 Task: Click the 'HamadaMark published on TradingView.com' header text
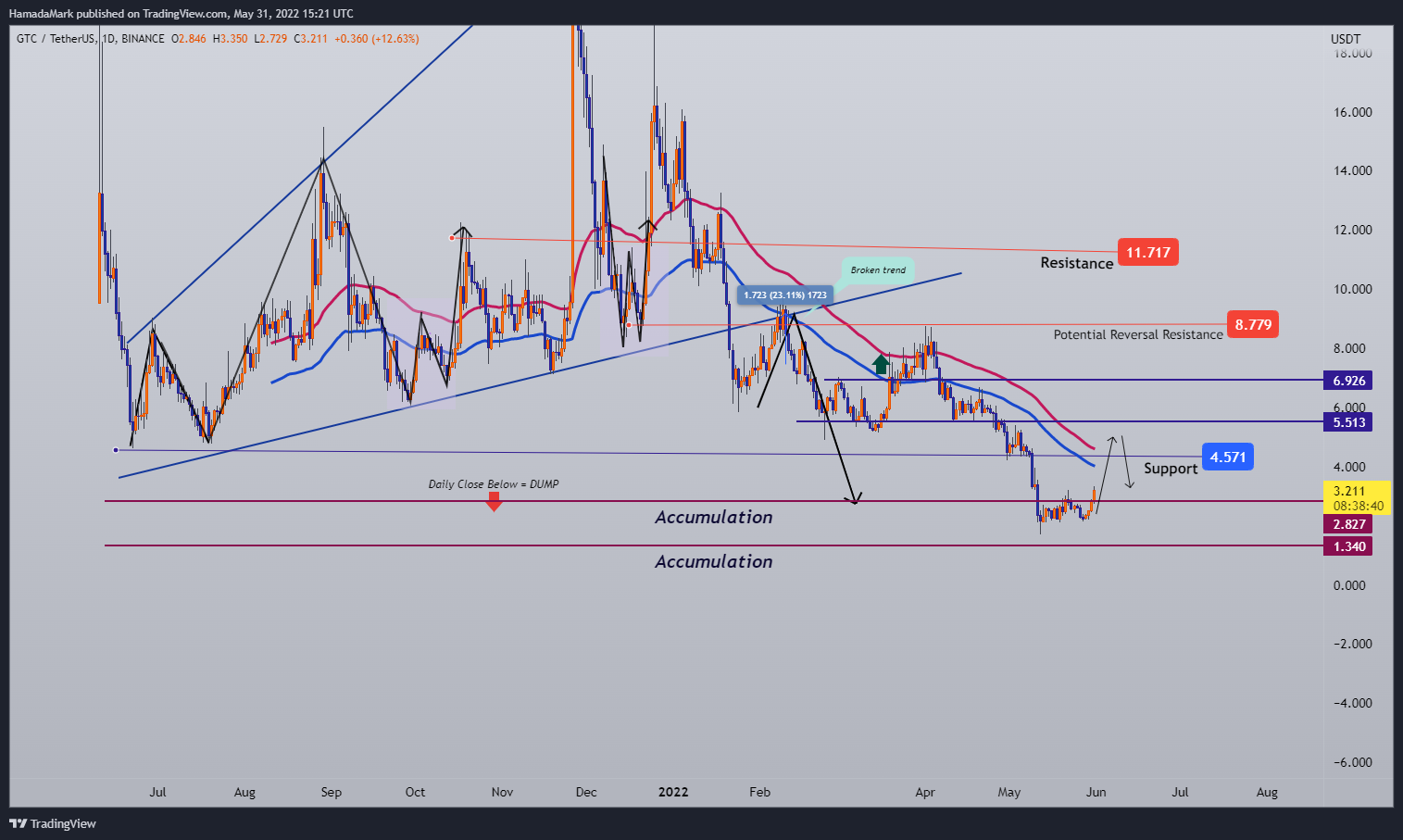click(x=118, y=14)
